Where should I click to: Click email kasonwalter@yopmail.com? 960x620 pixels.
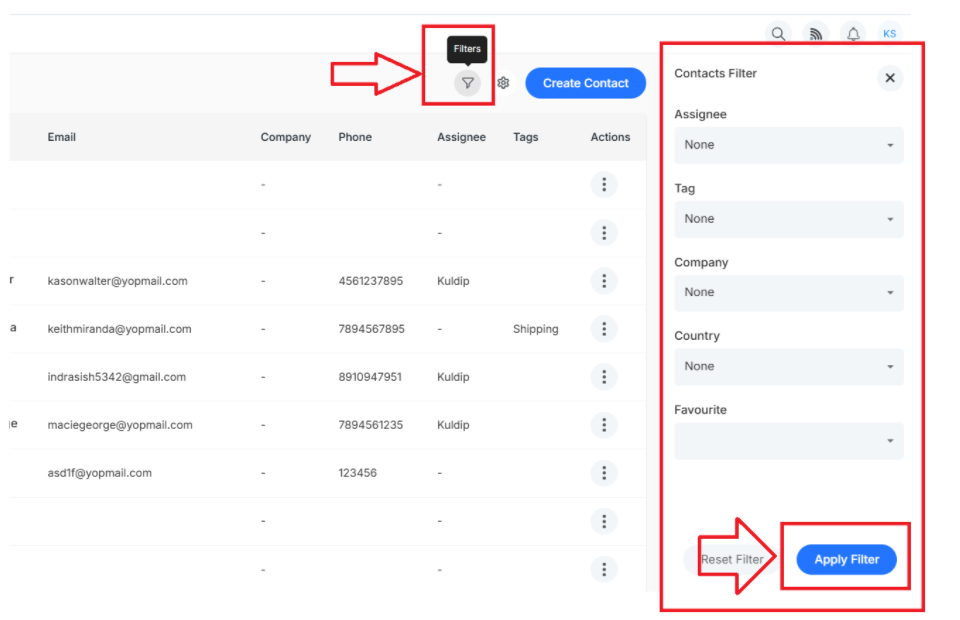coord(118,281)
